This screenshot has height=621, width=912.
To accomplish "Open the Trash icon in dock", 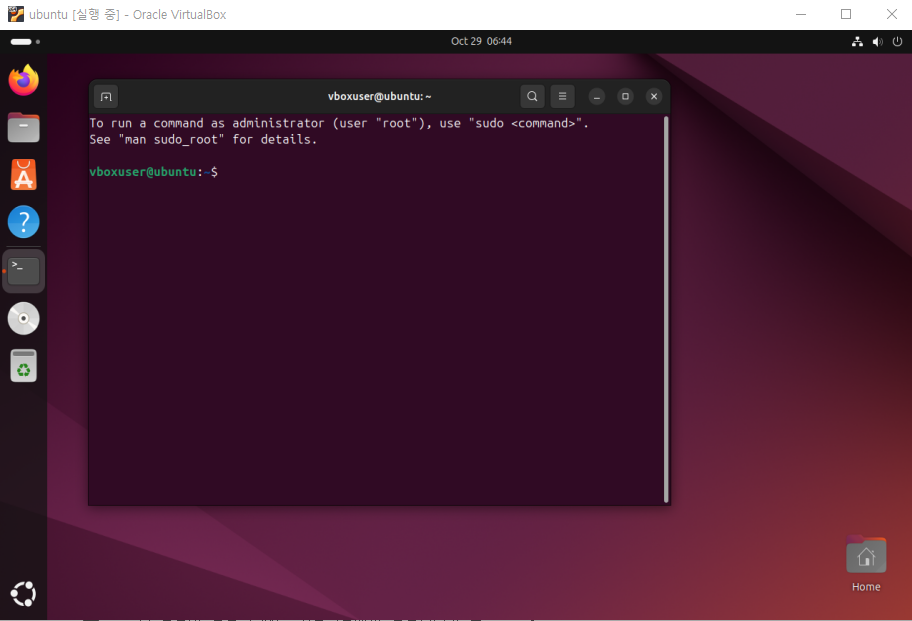I will pos(23,366).
